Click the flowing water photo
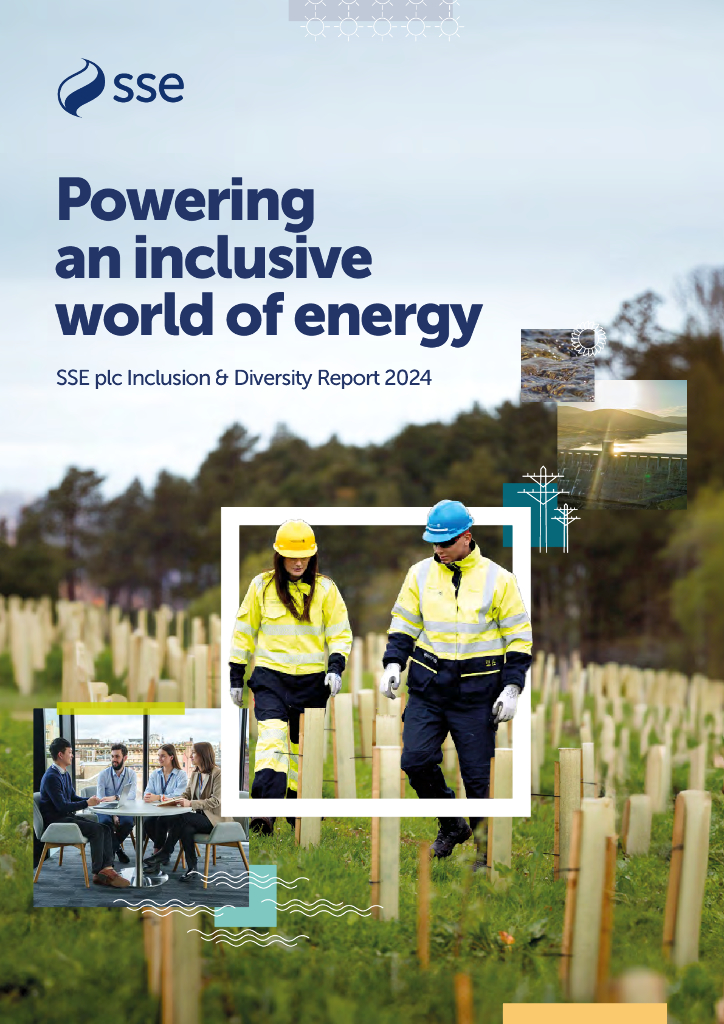 [558, 365]
